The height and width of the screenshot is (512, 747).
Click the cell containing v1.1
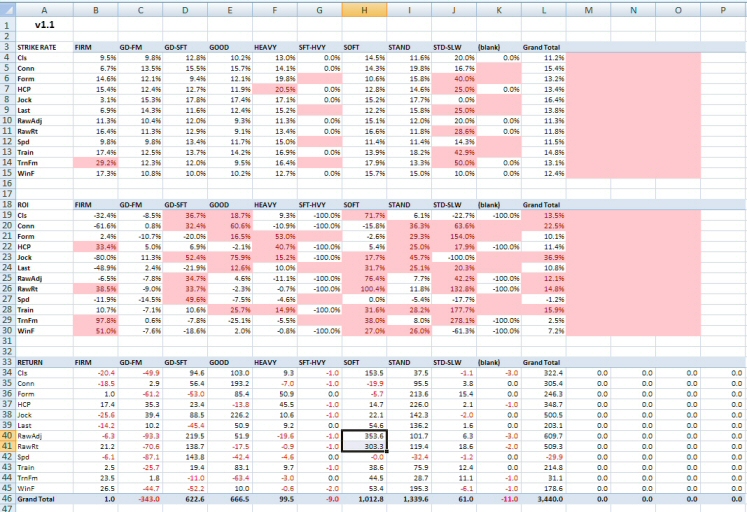coord(45,23)
